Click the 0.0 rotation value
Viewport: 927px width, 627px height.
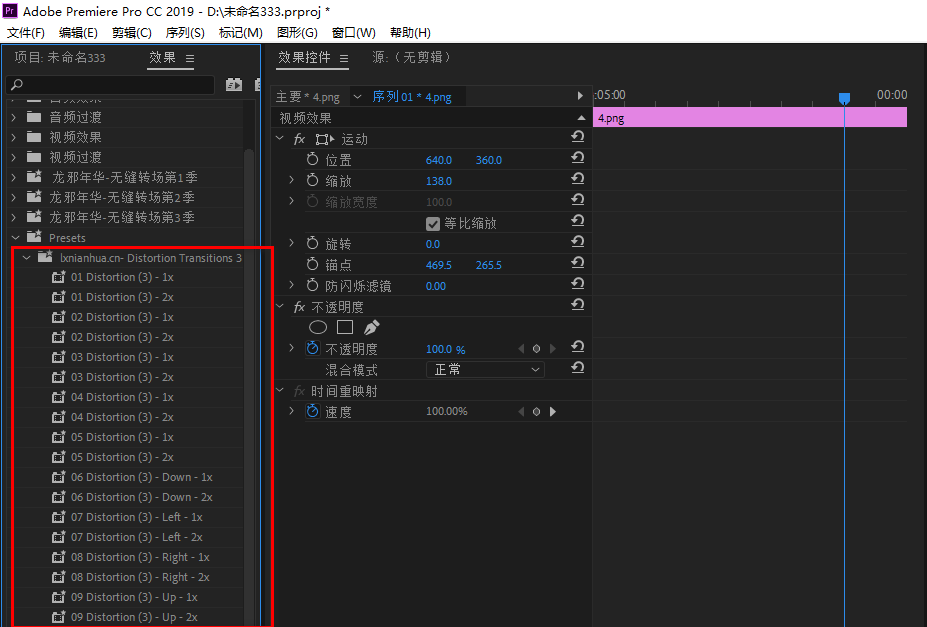pos(433,244)
